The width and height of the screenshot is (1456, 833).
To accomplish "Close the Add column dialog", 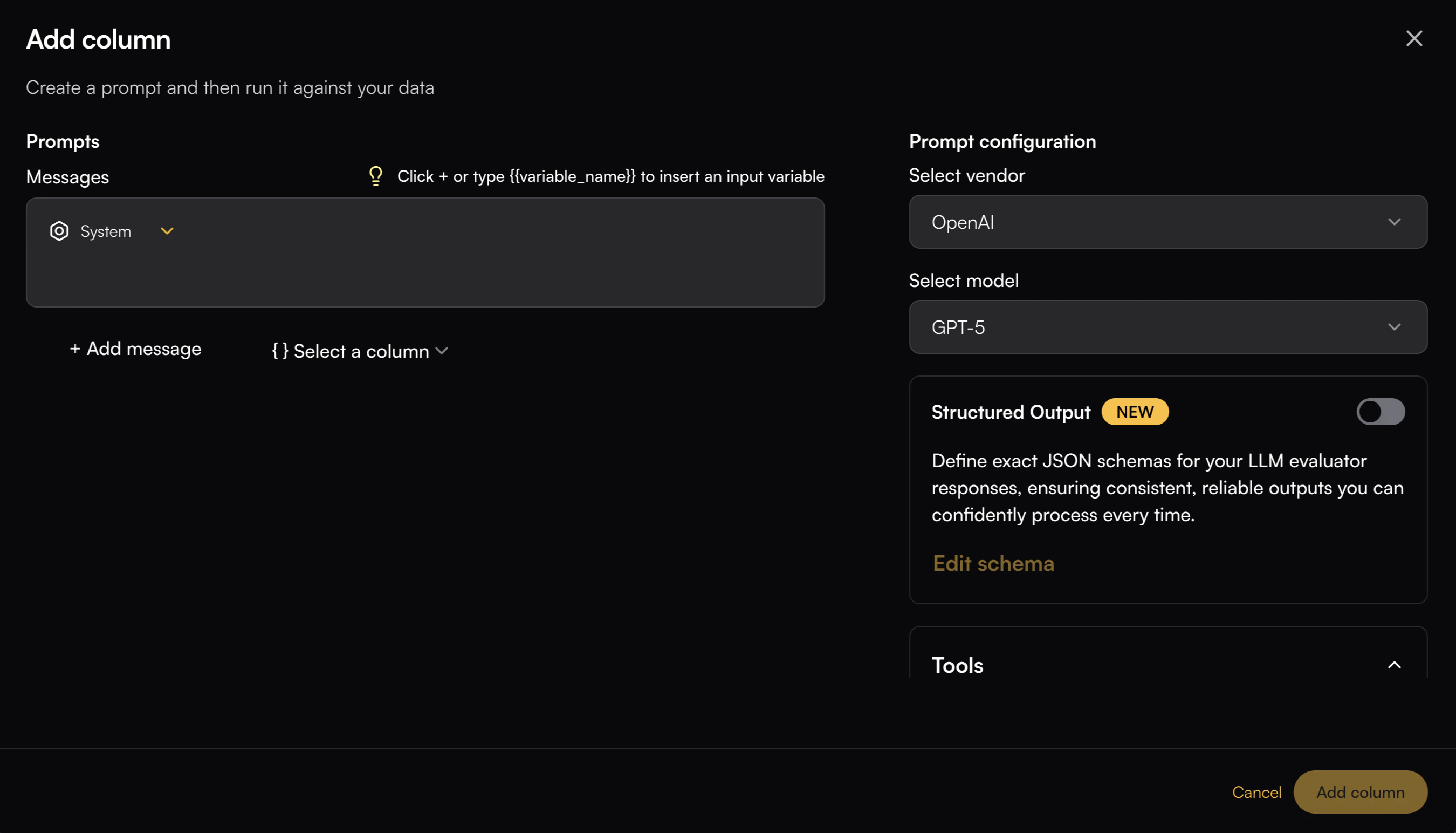I will [x=1414, y=39].
